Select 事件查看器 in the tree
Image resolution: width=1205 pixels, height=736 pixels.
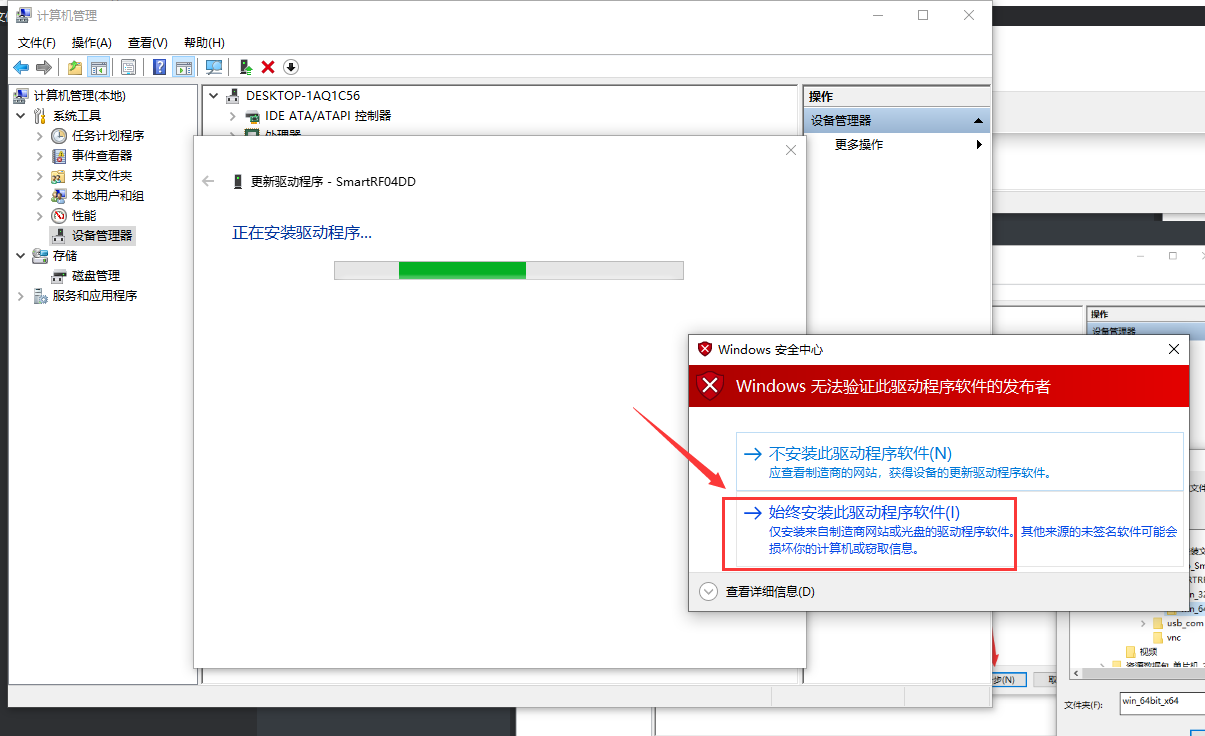point(102,156)
